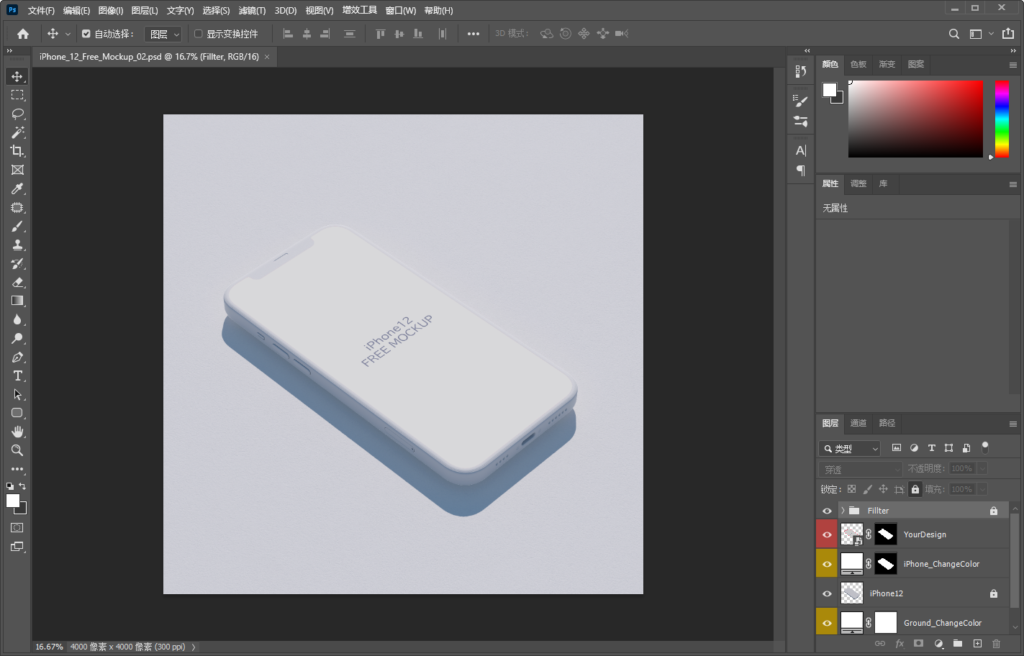
Task: Open the Image menu
Action: [x=110, y=10]
